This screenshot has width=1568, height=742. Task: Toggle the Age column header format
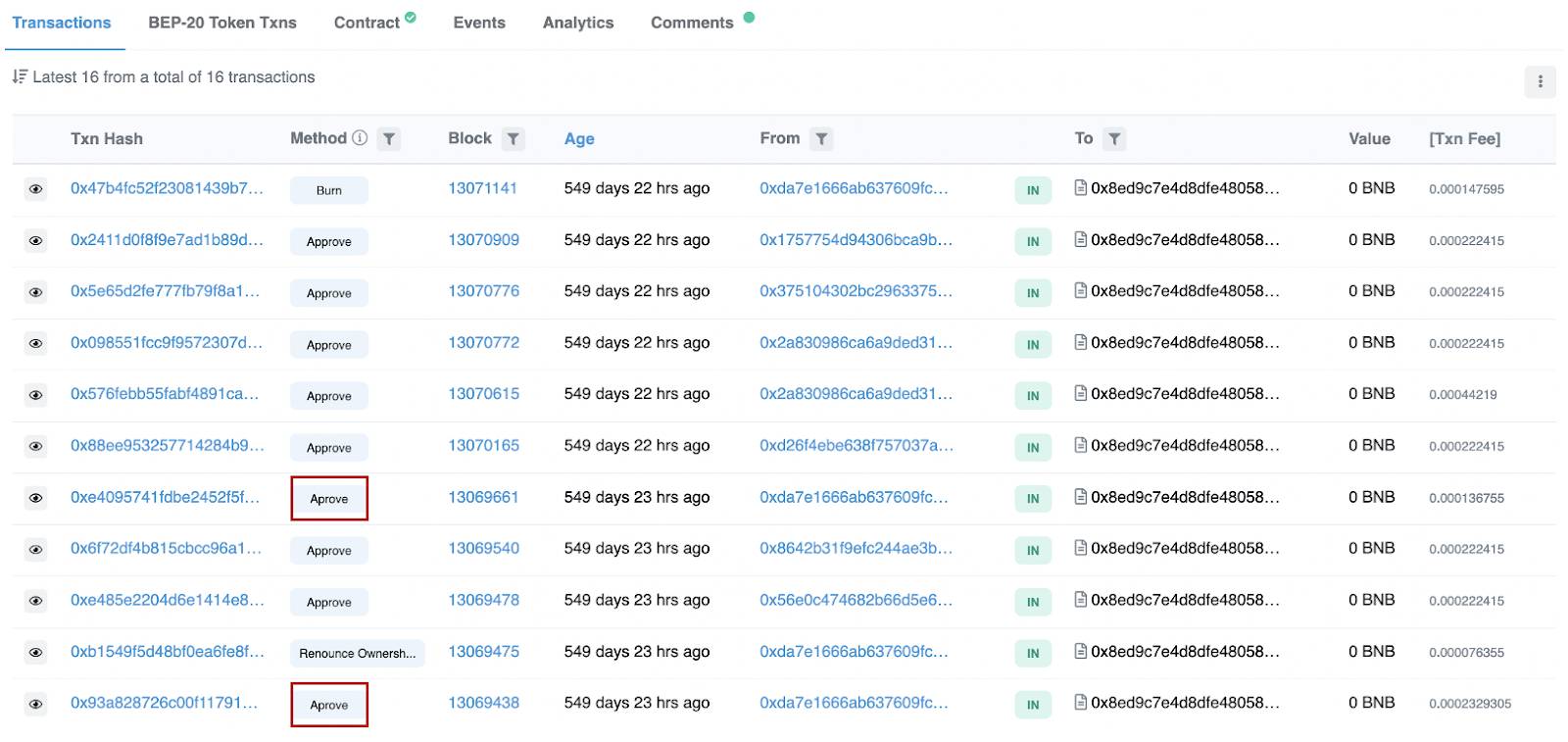point(579,139)
